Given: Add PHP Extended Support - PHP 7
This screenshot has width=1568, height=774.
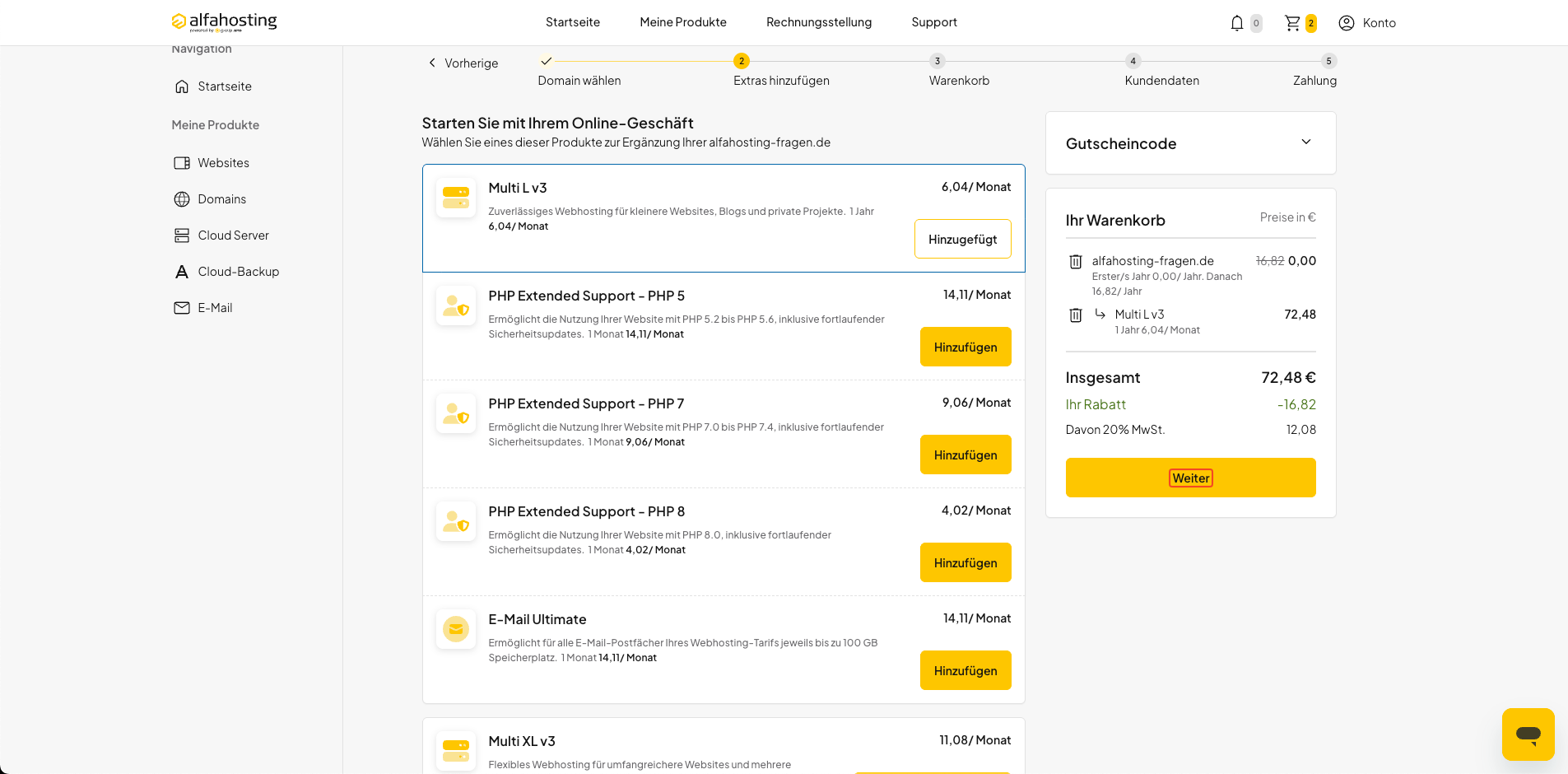Looking at the screenshot, I should click(x=965, y=455).
